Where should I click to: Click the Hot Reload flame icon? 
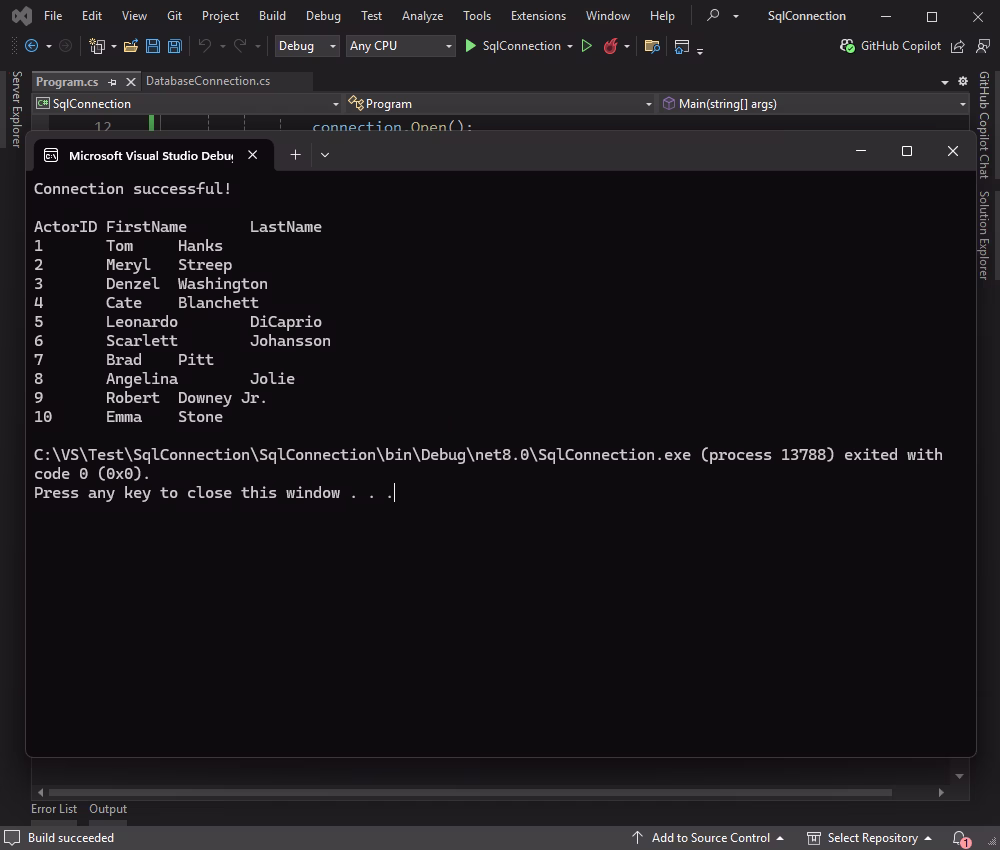pyautogui.click(x=610, y=46)
